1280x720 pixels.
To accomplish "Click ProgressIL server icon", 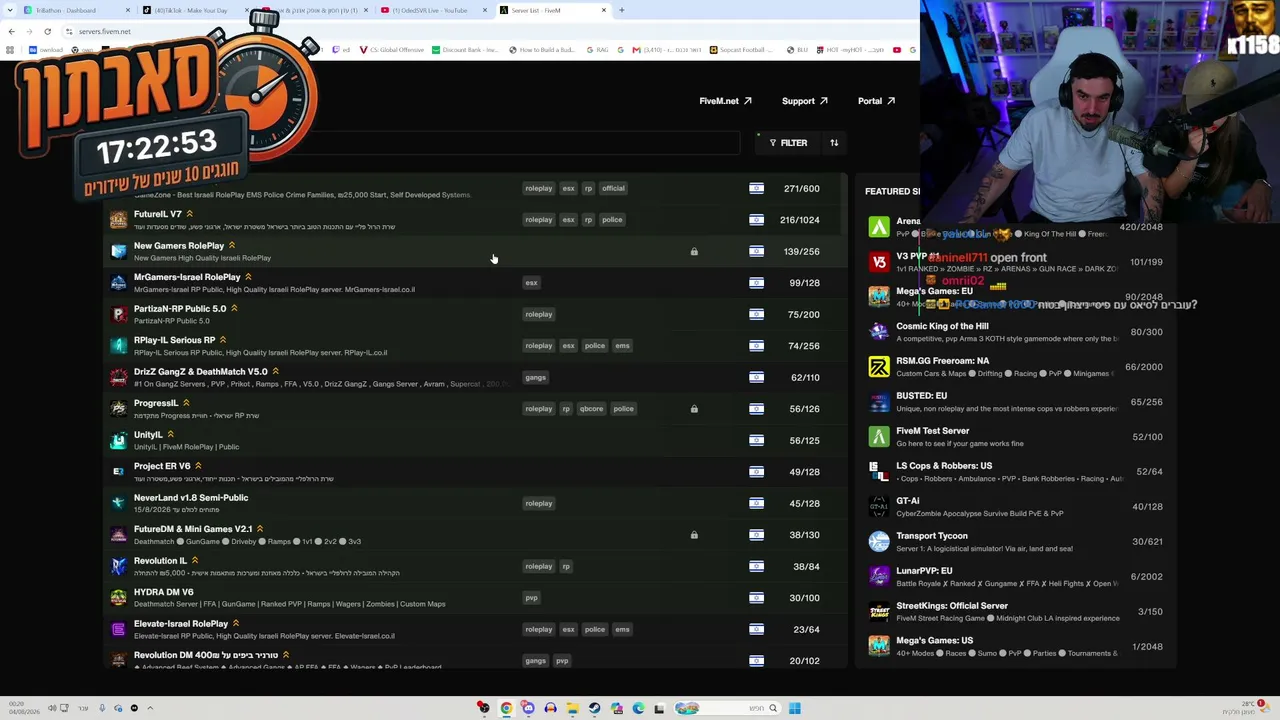I will (119, 409).
